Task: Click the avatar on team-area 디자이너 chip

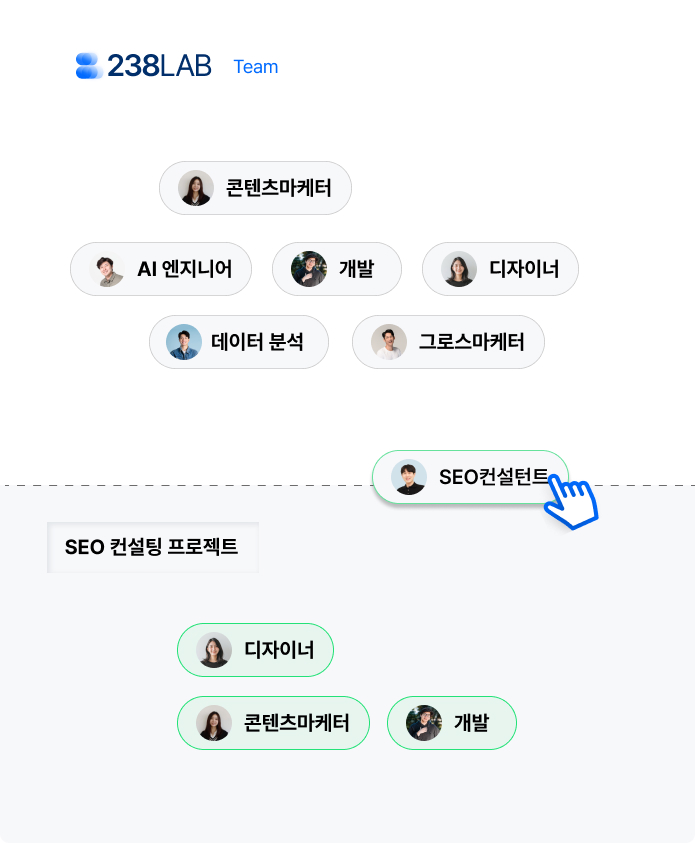Action: (459, 269)
